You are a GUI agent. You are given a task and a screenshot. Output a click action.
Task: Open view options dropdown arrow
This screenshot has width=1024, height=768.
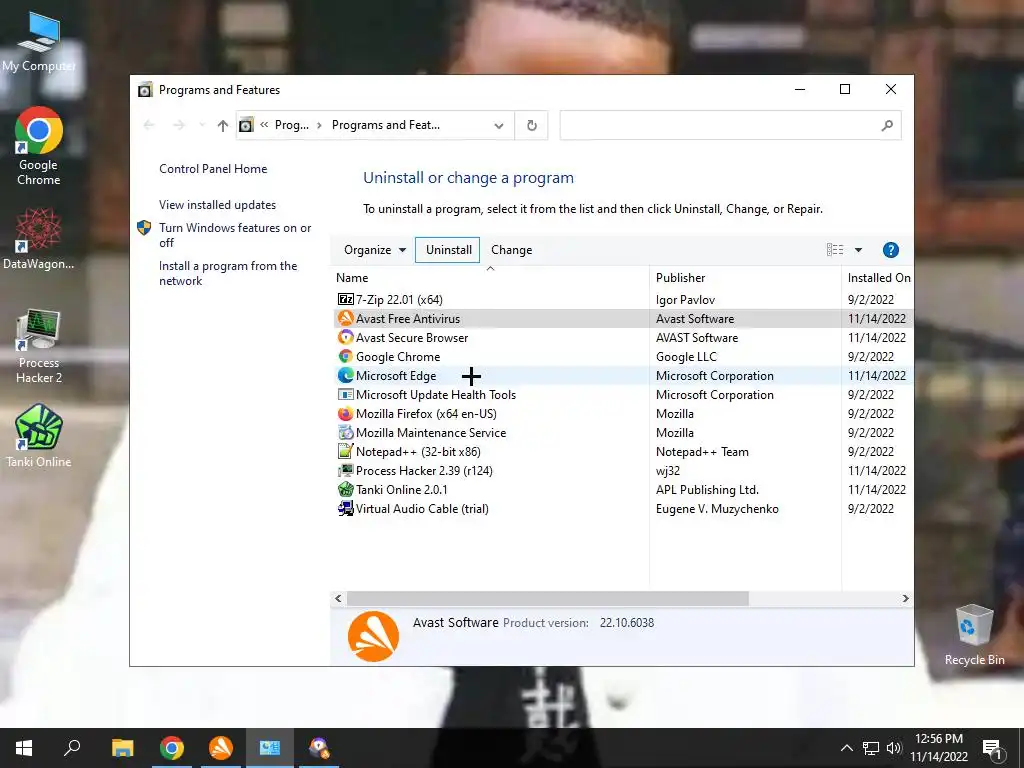tap(858, 249)
